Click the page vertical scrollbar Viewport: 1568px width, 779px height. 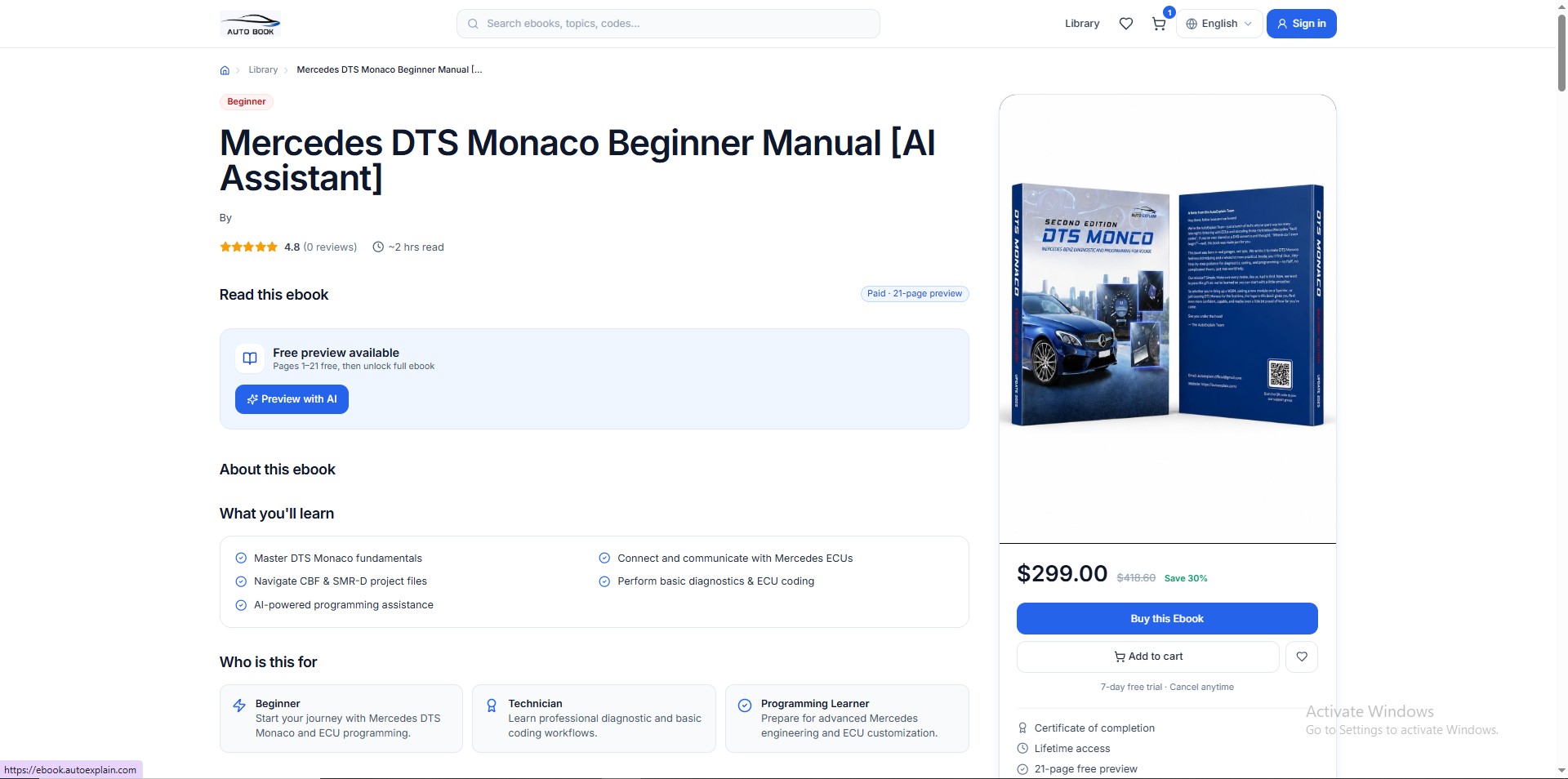[x=1561, y=53]
